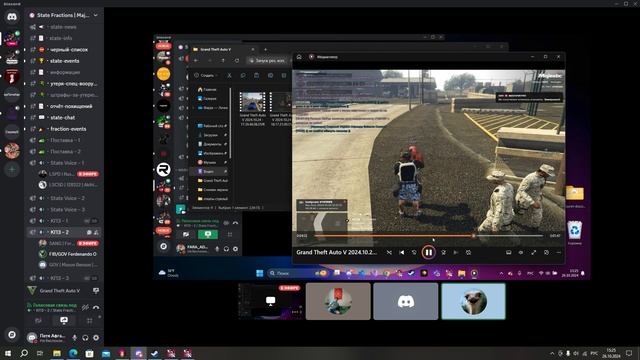
Task: Disconnect from the voice channel
Action: tap(96, 308)
